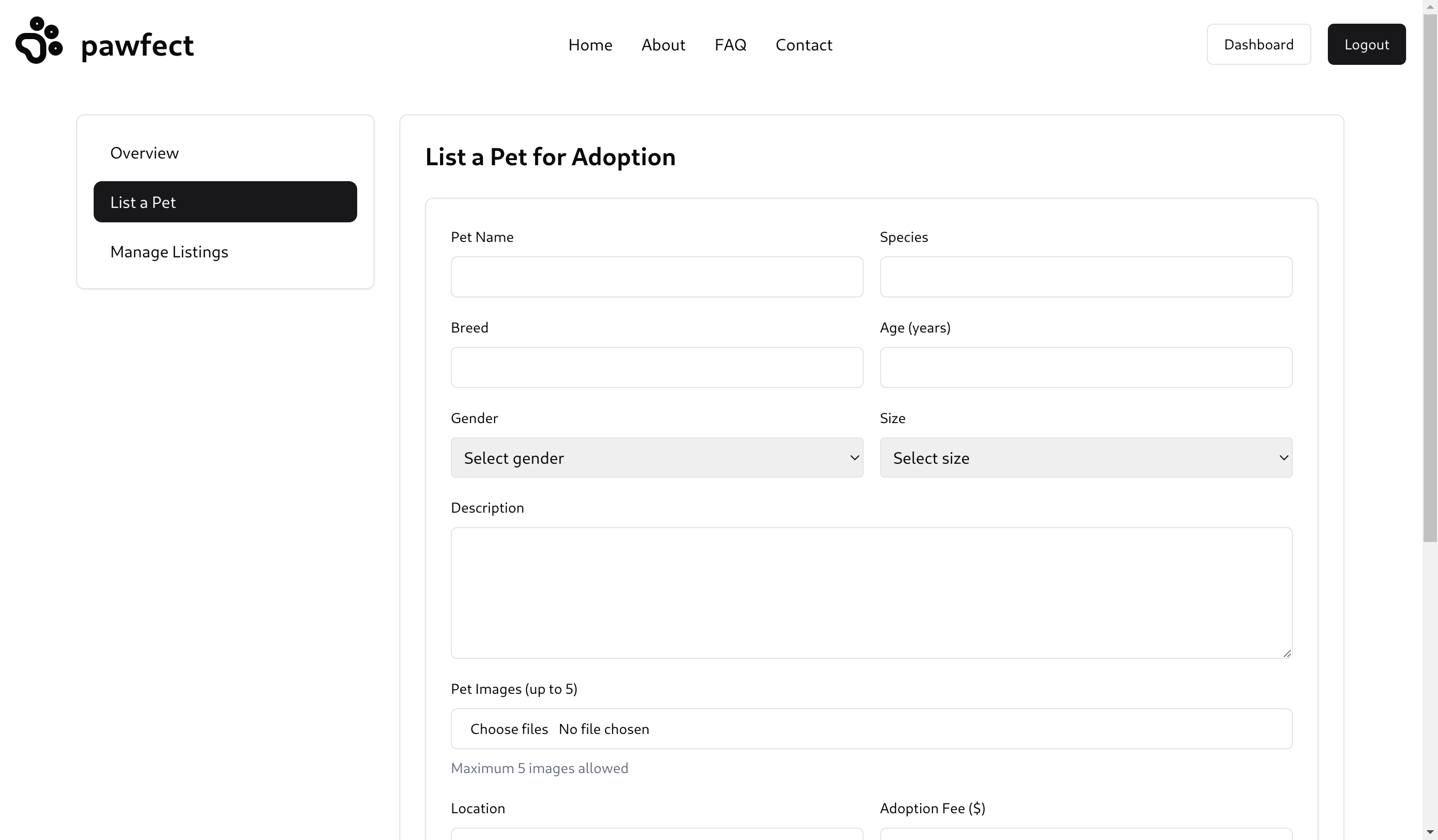Viewport: 1438px width, 840px height.
Task: Click the page's vertical scrollbar thumb
Action: (x=1430, y=278)
